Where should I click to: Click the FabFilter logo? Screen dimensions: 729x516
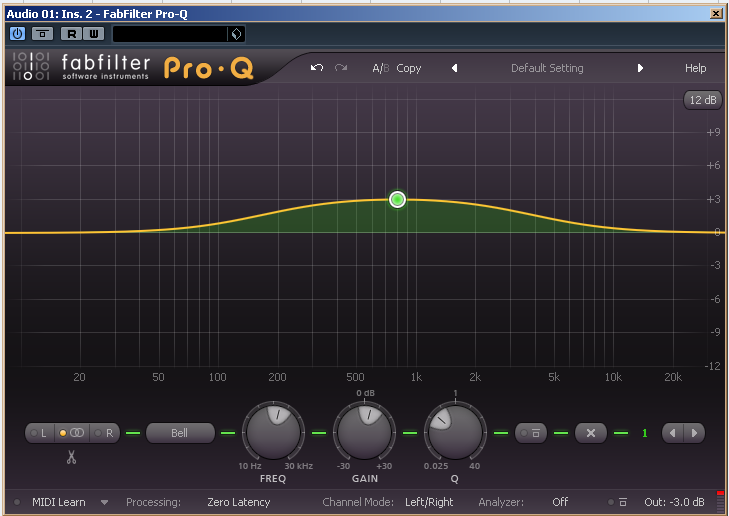pos(31,66)
